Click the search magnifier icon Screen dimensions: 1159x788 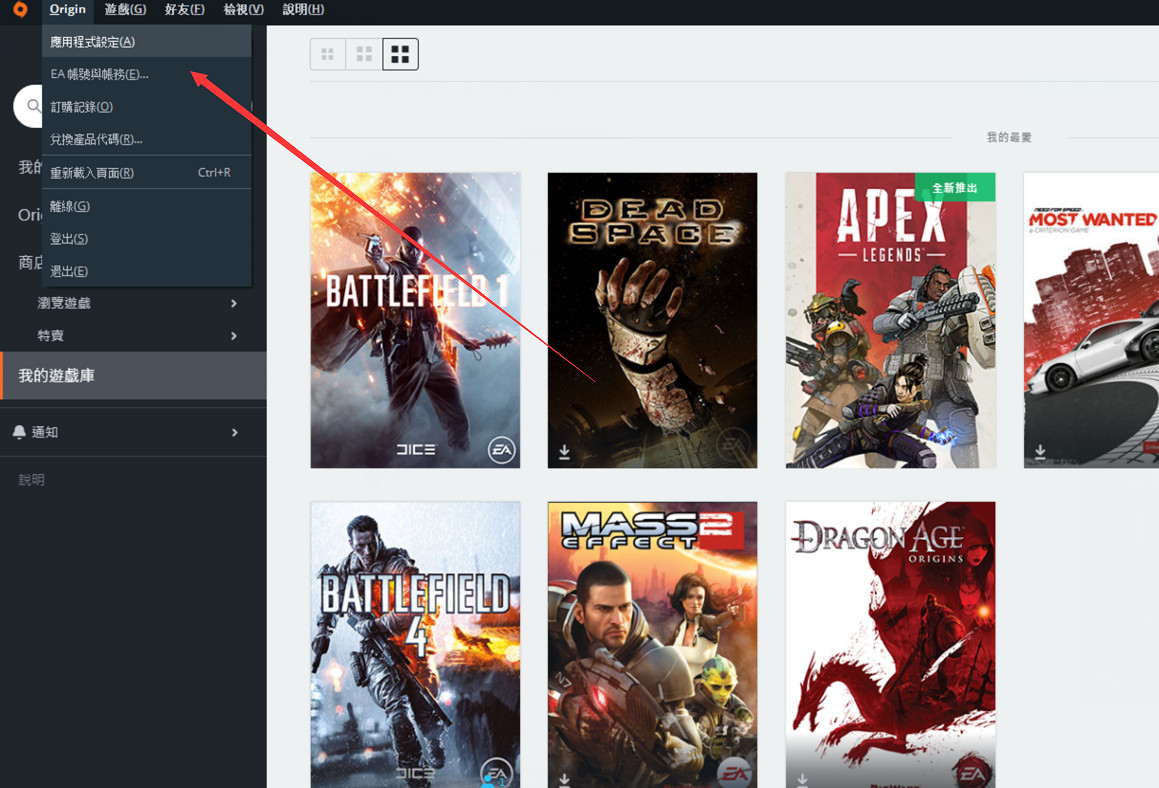(34, 106)
